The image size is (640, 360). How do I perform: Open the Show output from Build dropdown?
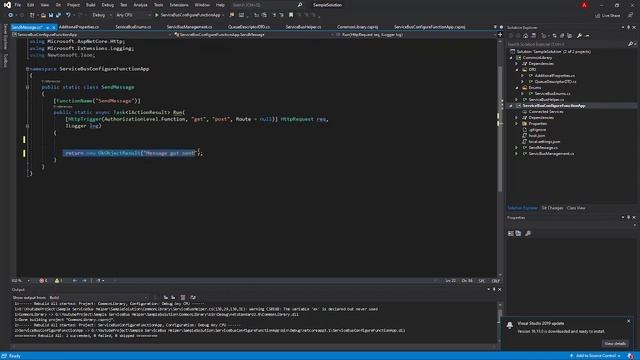[98, 298]
